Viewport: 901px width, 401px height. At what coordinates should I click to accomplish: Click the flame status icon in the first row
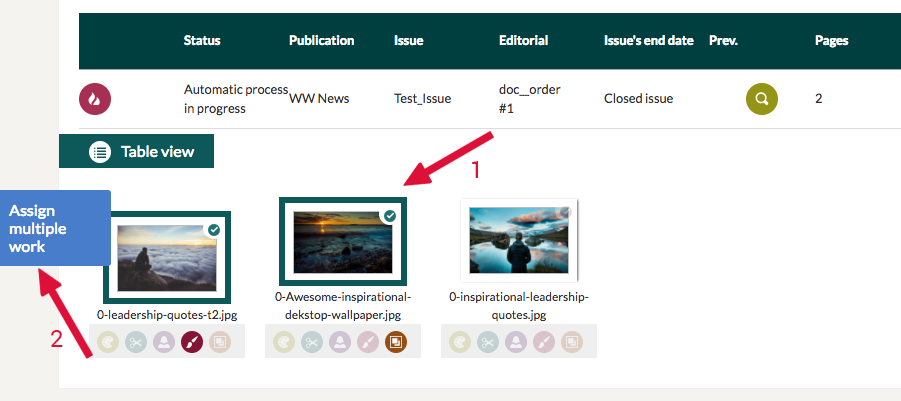(x=95, y=99)
